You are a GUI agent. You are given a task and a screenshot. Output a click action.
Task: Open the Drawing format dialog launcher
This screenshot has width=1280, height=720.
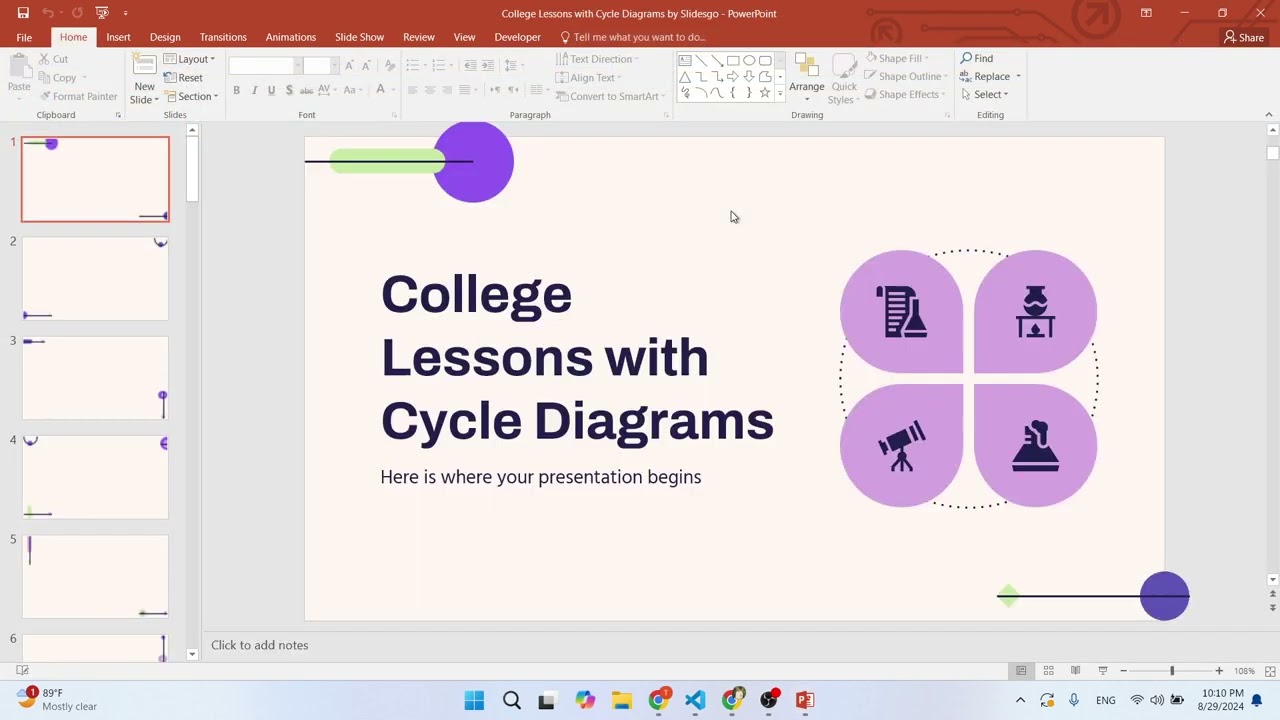[x=947, y=115]
